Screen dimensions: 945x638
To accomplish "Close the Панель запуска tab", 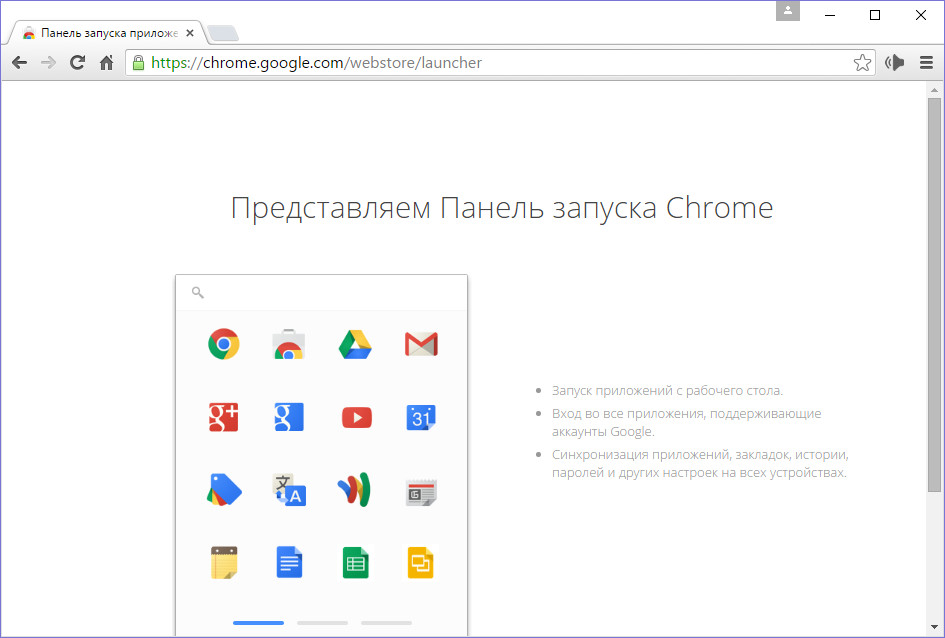I will [190, 33].
